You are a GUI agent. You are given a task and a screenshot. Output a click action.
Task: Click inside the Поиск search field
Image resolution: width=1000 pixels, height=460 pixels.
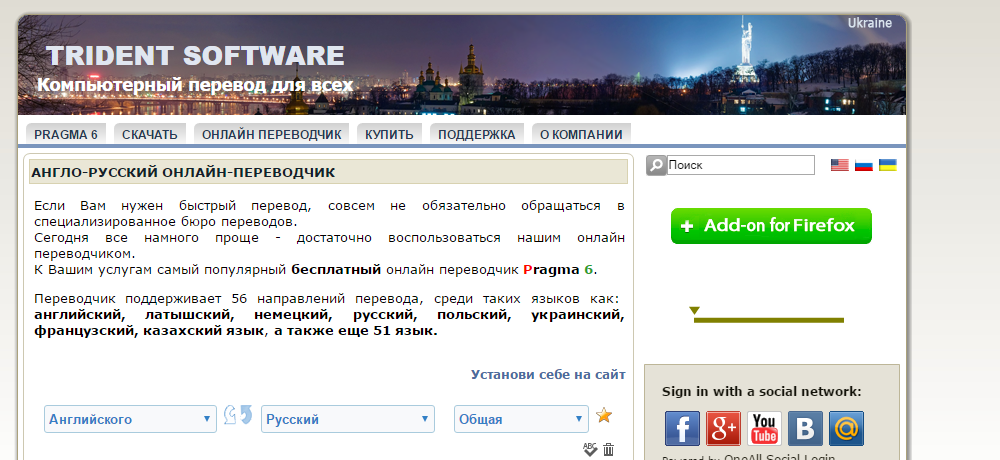click(x=740, y=165)
